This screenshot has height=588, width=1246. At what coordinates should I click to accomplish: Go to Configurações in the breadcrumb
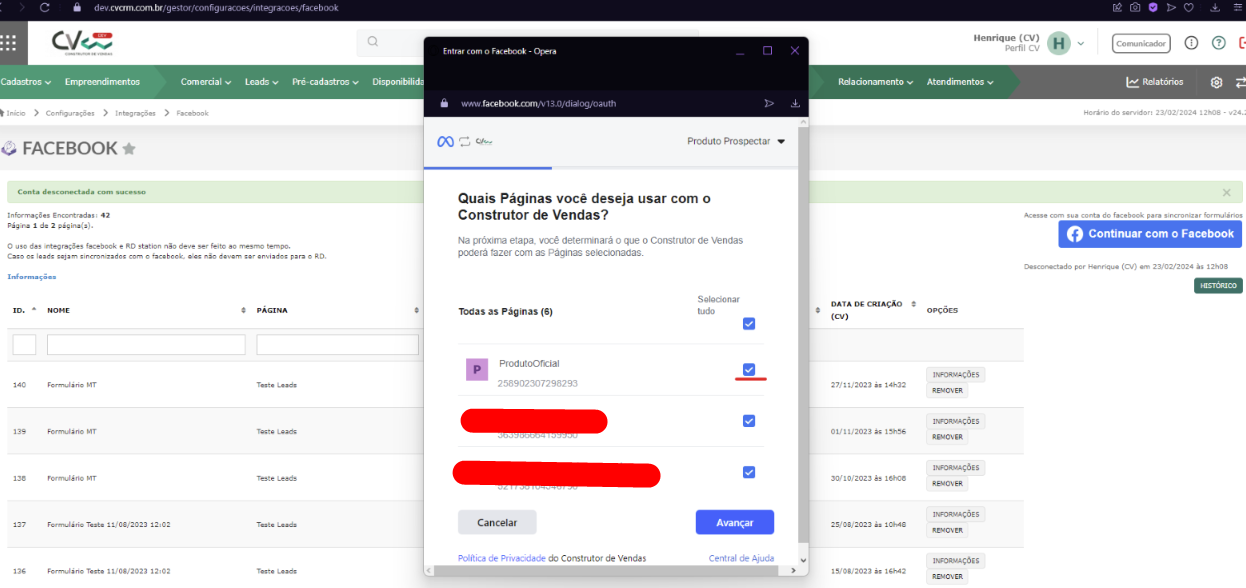70,113
